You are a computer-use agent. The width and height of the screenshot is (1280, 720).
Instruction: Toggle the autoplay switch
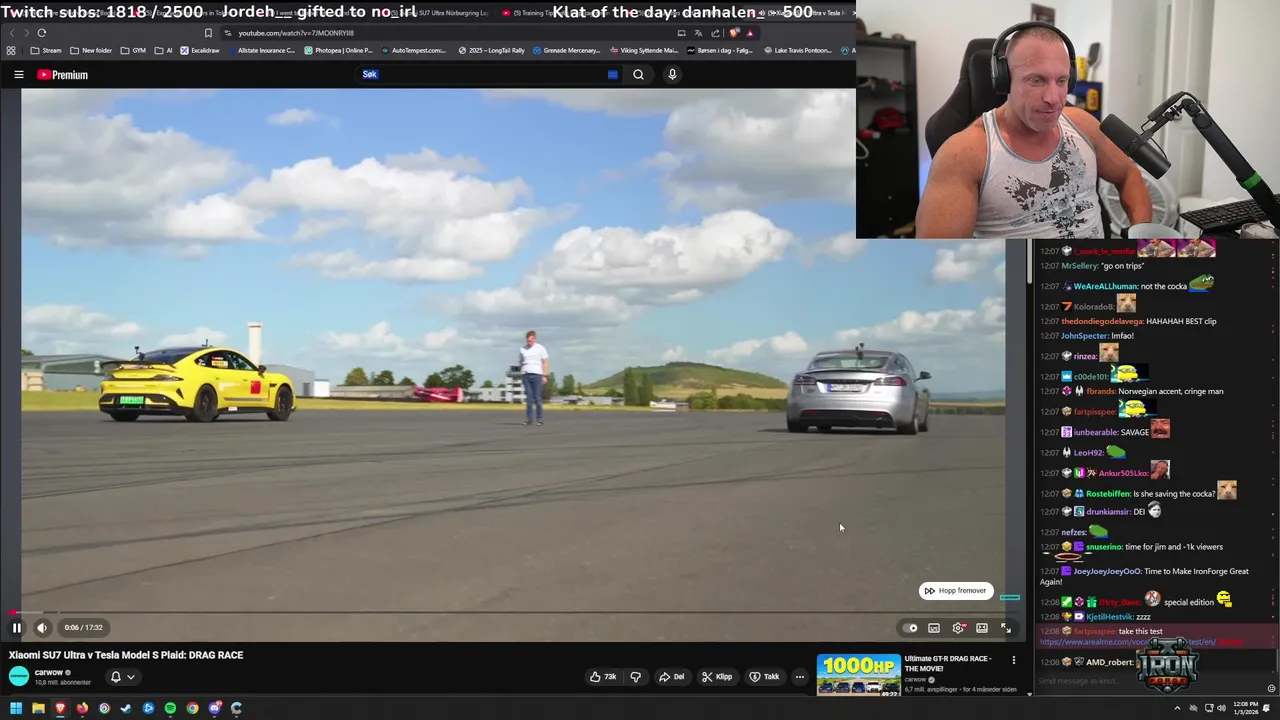pyautogui.click(x=910, y=628)
